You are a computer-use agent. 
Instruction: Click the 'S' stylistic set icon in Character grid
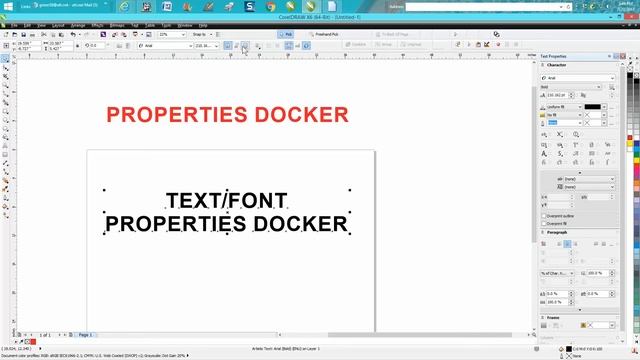[560, 154]
